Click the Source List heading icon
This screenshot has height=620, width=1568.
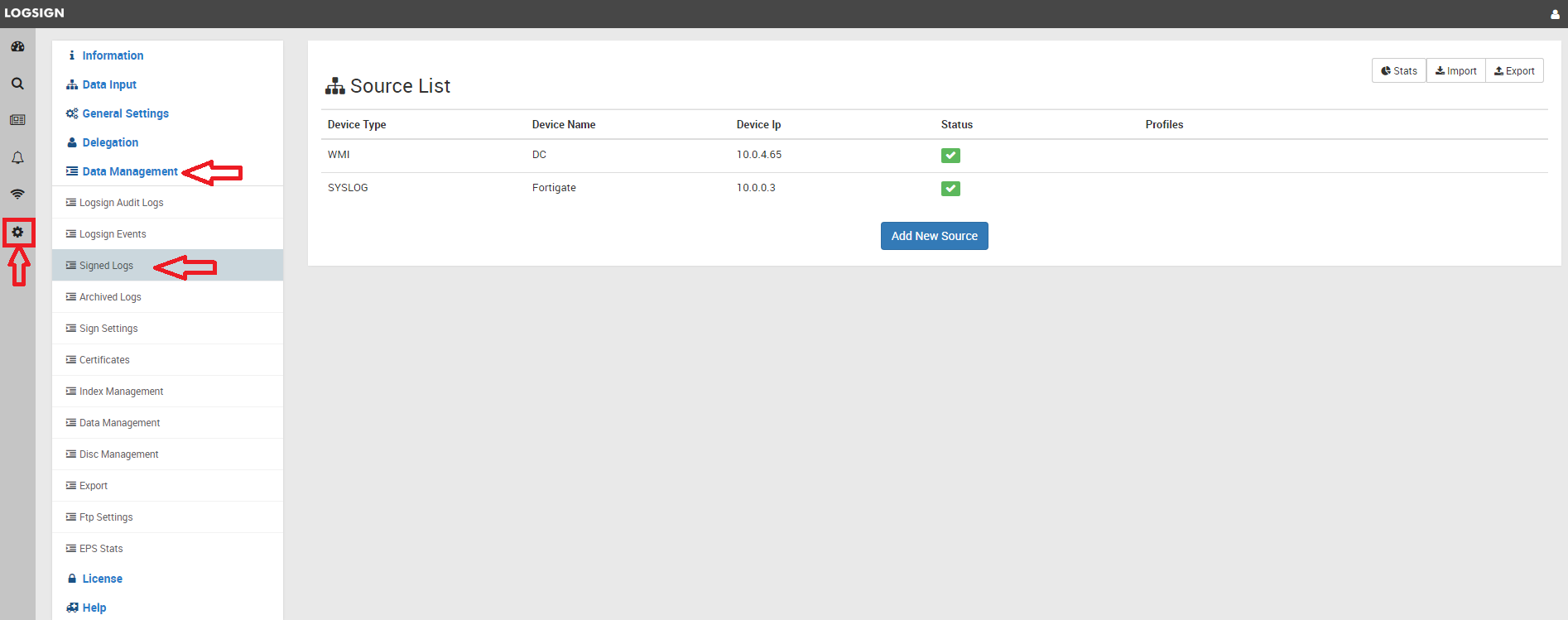click(334, 86)
